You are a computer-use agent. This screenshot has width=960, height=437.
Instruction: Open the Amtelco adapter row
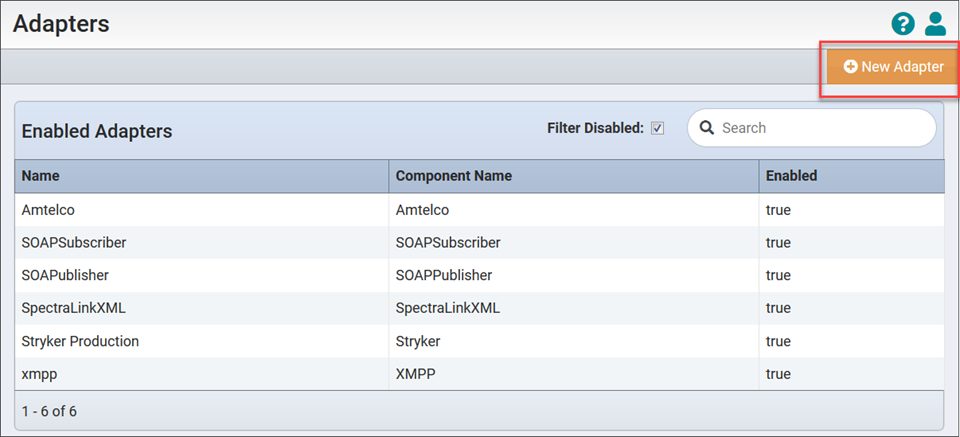(x=49, y=210)
